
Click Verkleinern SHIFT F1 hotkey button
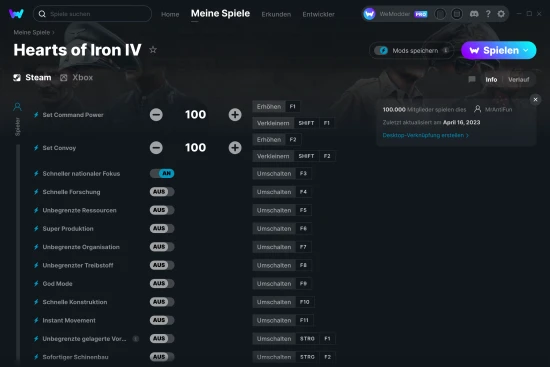pyautogui.click(x=294, y=123)
